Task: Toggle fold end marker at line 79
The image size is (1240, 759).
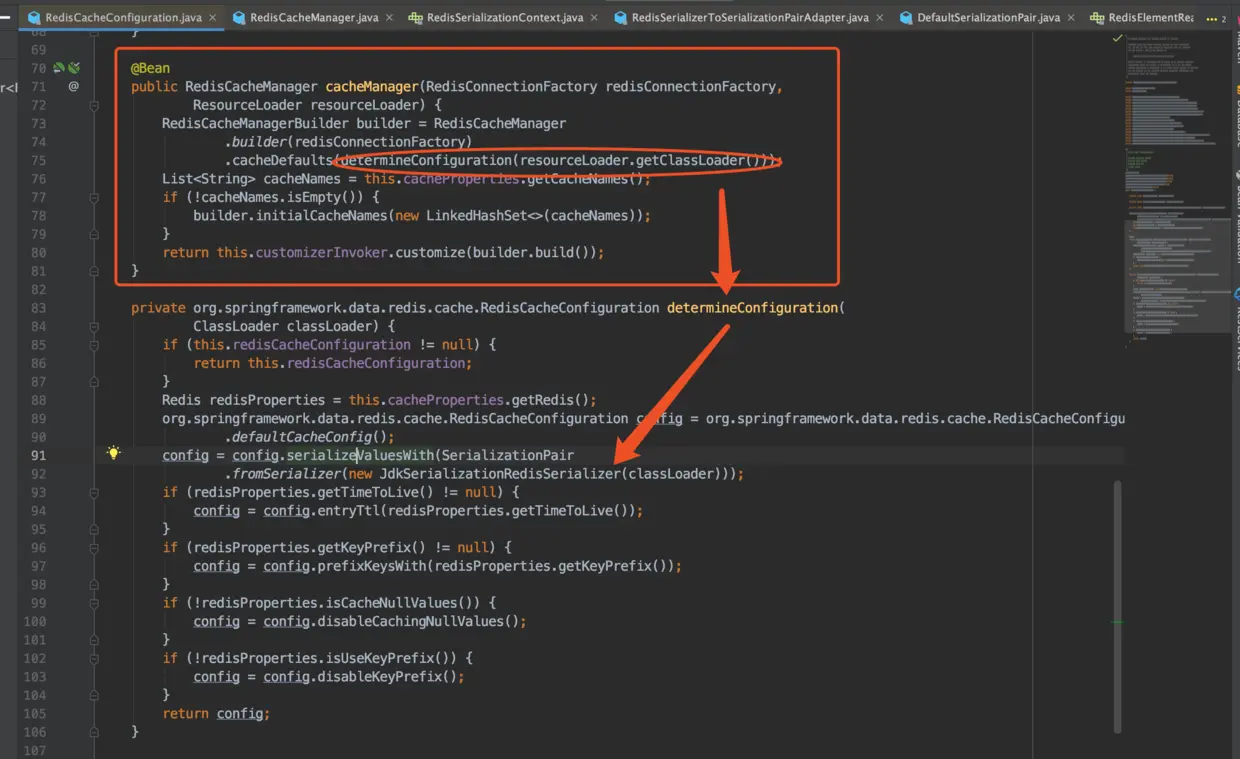Action: tap(94, 234)
